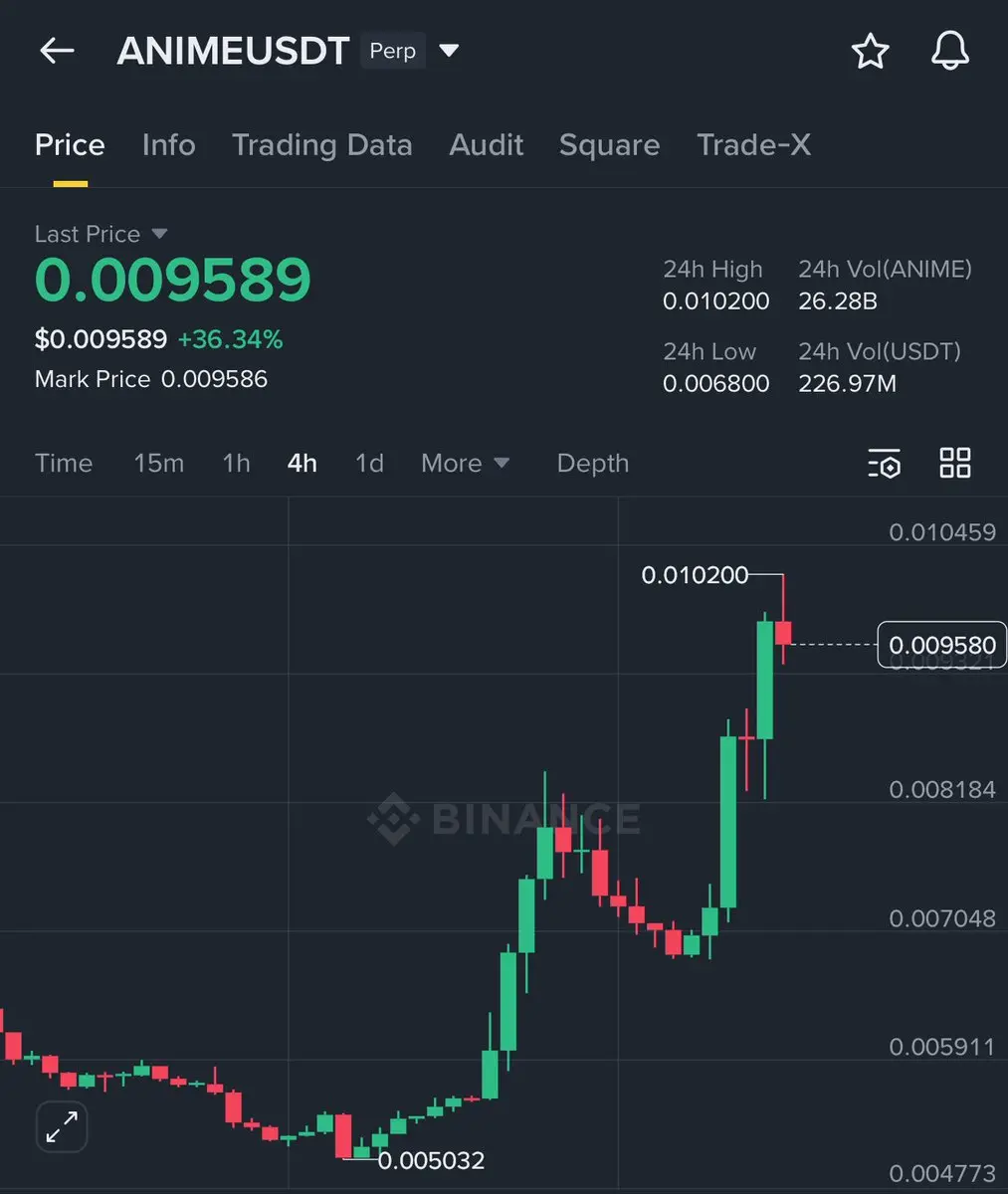Tap the 24h Vol(ANIME) 26.28B
The height and width of the screenshot is (1194, 1008).
coord(838,301)
